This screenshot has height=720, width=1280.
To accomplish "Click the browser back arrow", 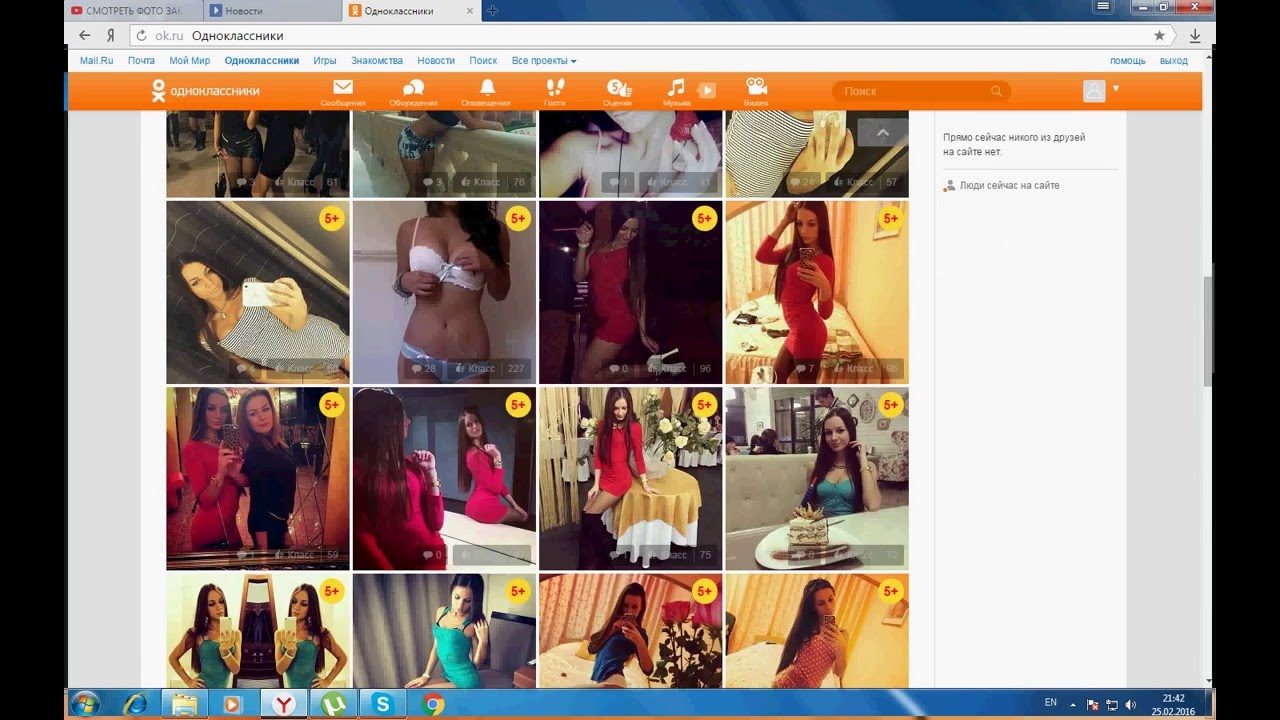I will [x=85, y=35].
